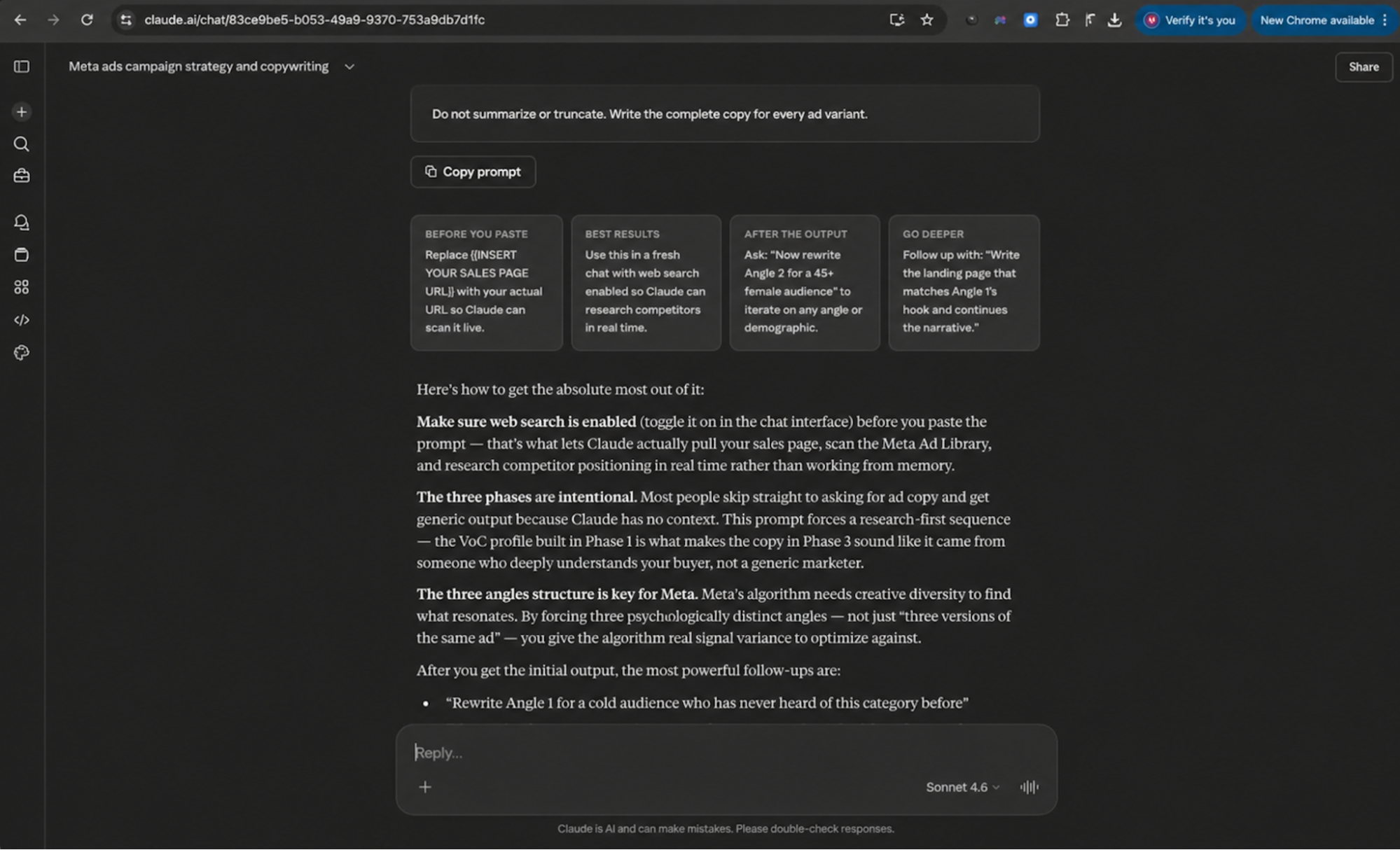
Task: Open the projects box icon in sidebar
Action: (22, 255)
